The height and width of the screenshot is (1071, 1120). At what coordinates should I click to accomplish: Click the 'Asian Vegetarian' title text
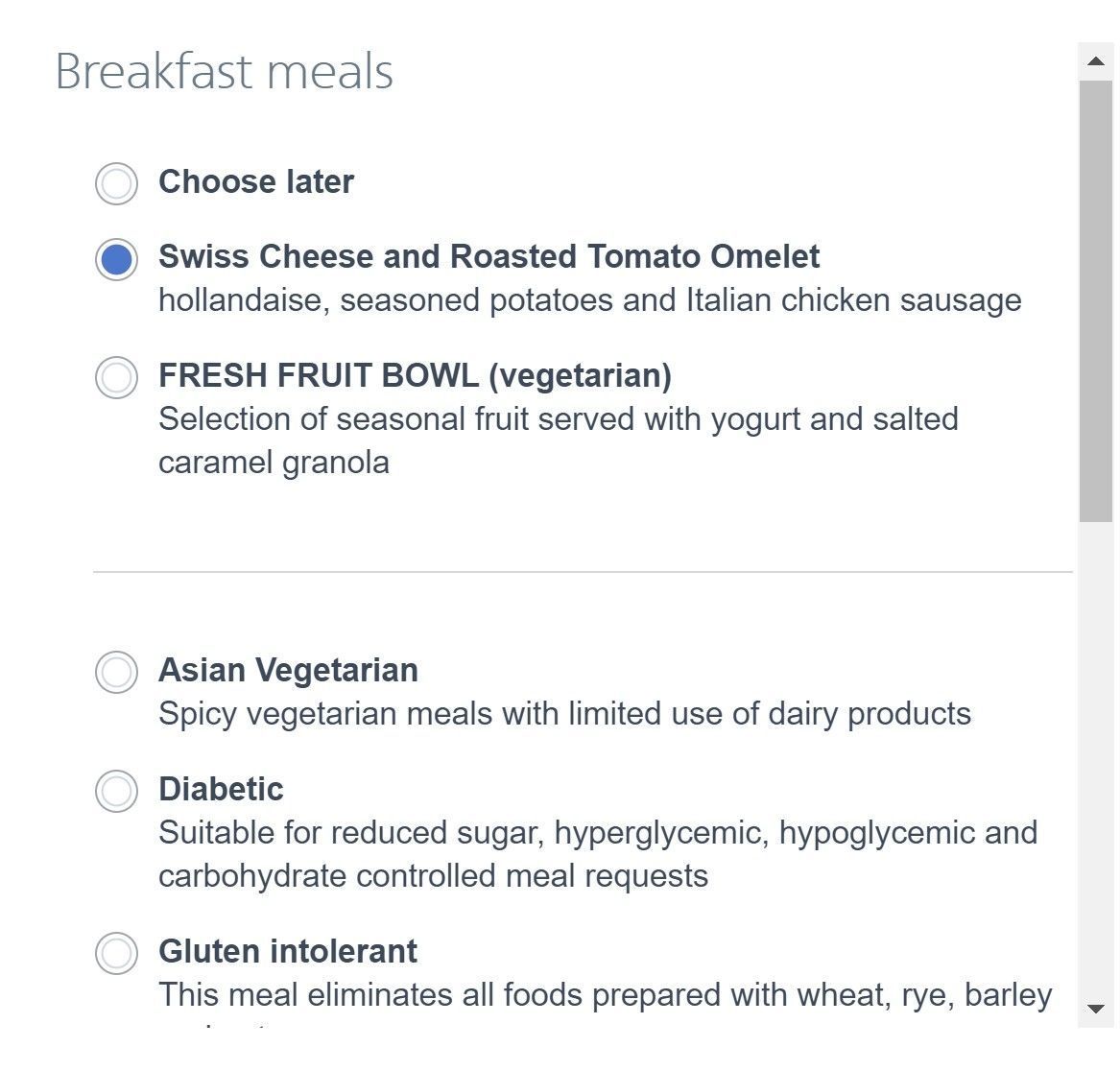[288, 670]
